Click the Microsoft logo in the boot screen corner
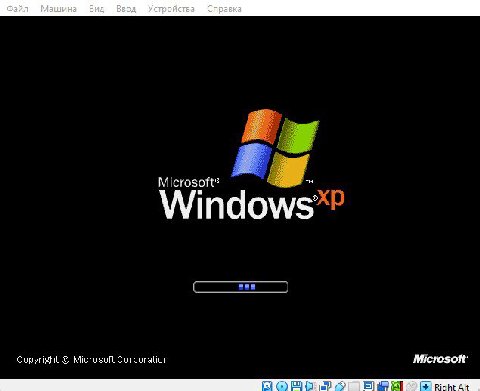 click(440, 359)
